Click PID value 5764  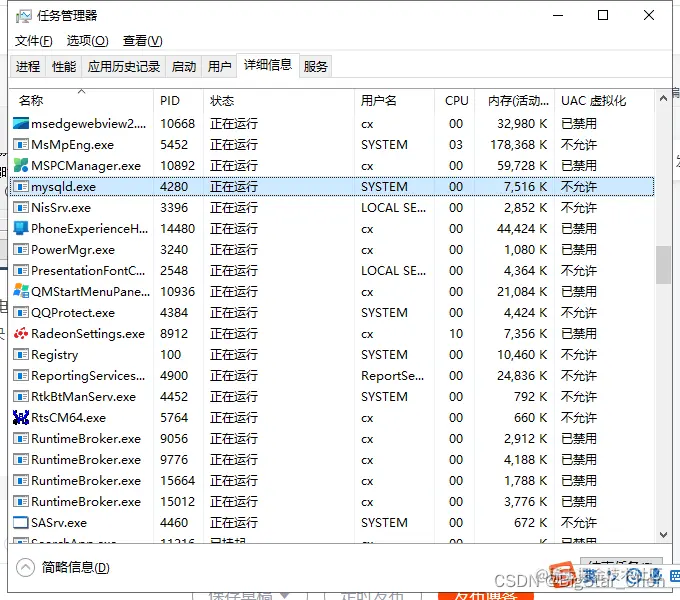pyautogui.click(x=174, y=417)
